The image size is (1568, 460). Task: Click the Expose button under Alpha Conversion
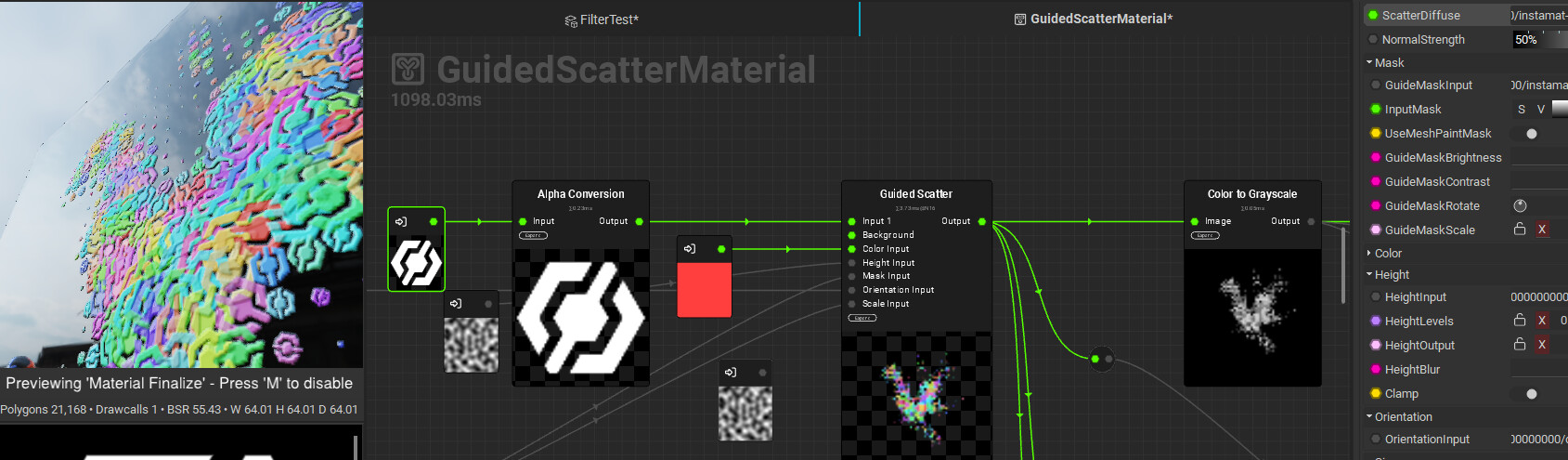[533, 236]
